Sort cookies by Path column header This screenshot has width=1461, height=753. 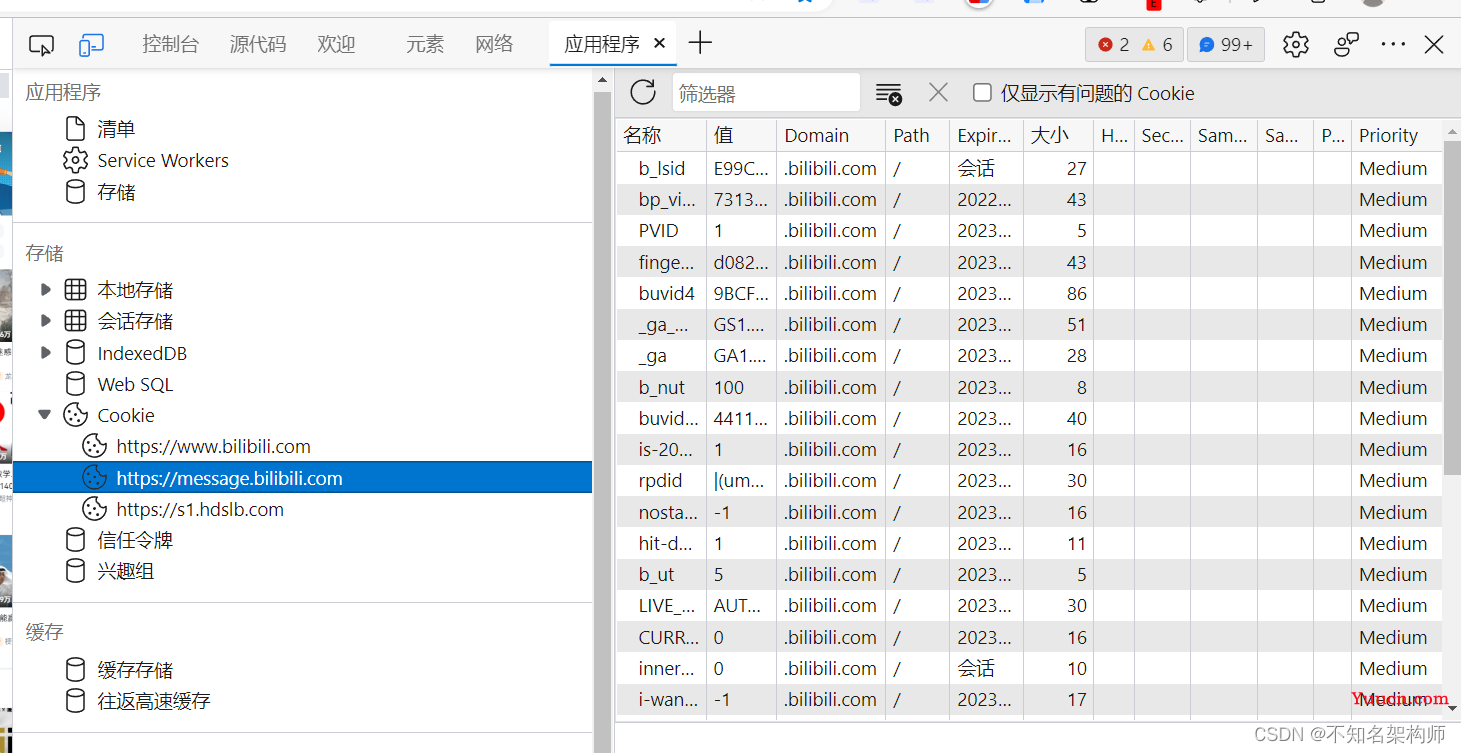[917, 135]
